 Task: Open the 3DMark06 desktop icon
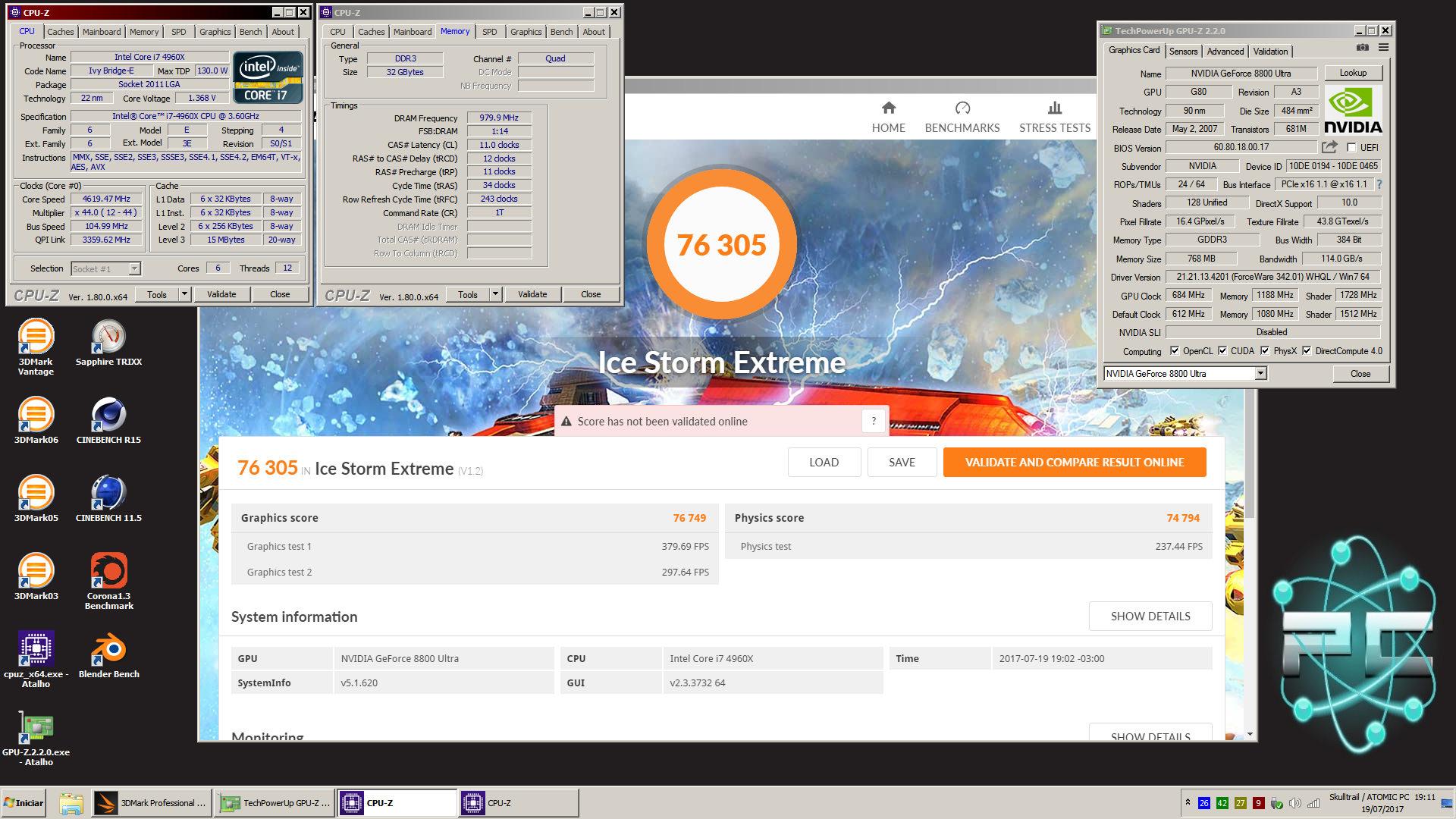[36, 421]
